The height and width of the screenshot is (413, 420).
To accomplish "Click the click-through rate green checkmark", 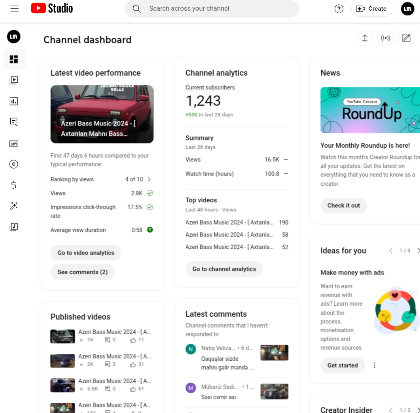I will pyautogui.click(x=150, y=207).
